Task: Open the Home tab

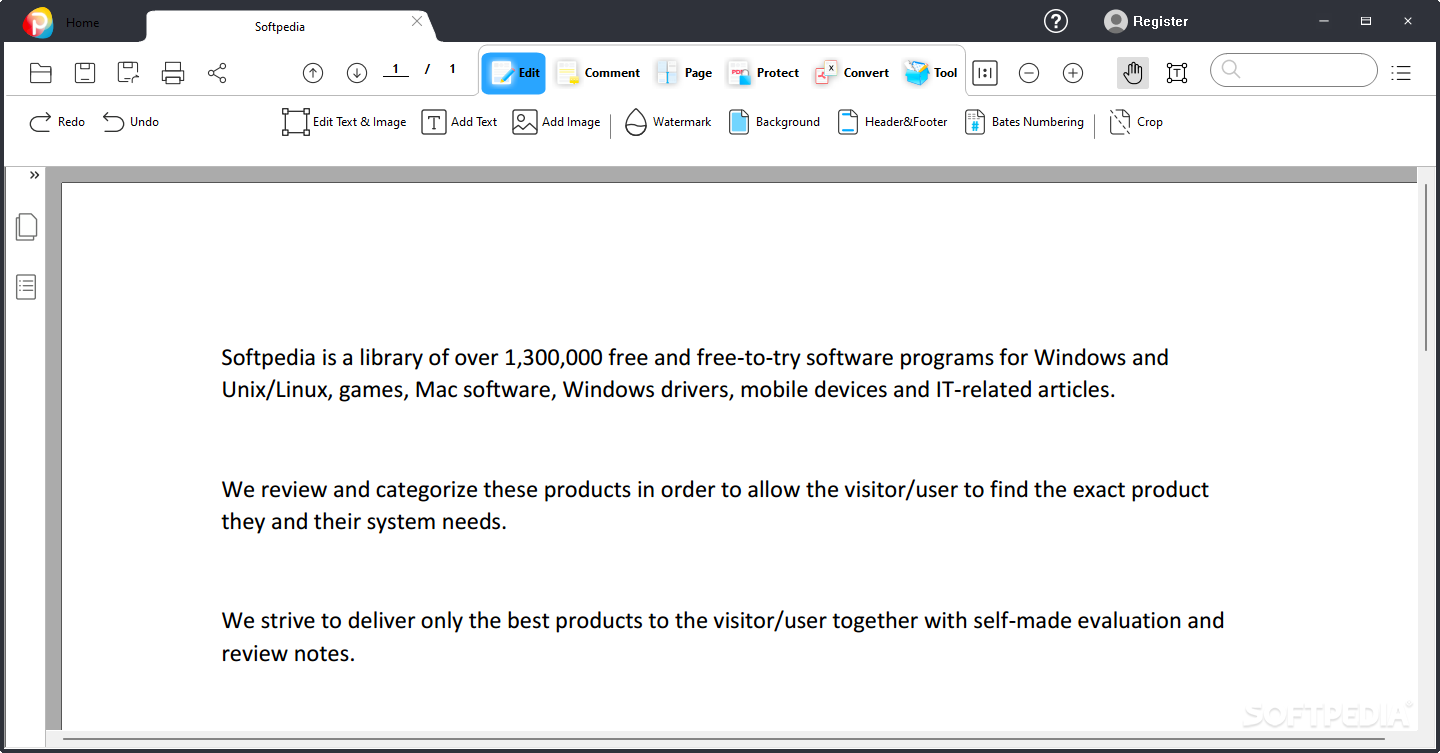Action: point(82,23)
